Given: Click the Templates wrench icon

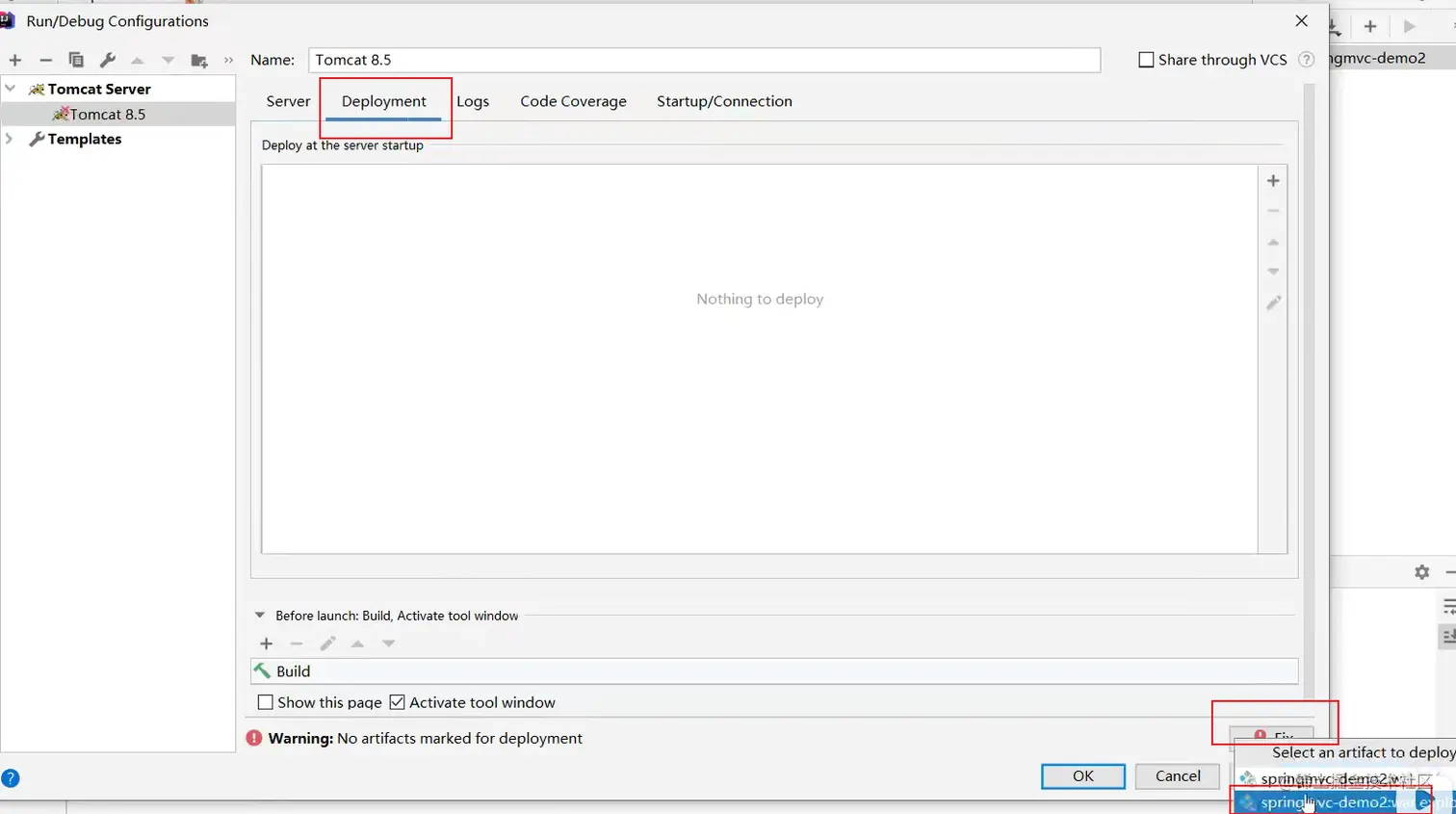Looking at the screenshot, I should [37, 139].
